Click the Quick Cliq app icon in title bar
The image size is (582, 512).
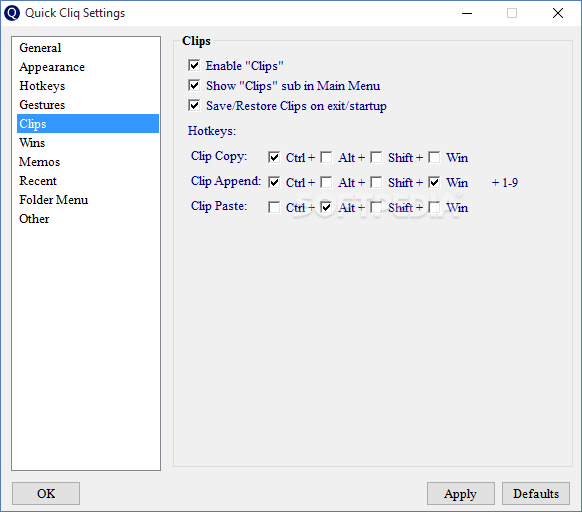coord(12,13)
